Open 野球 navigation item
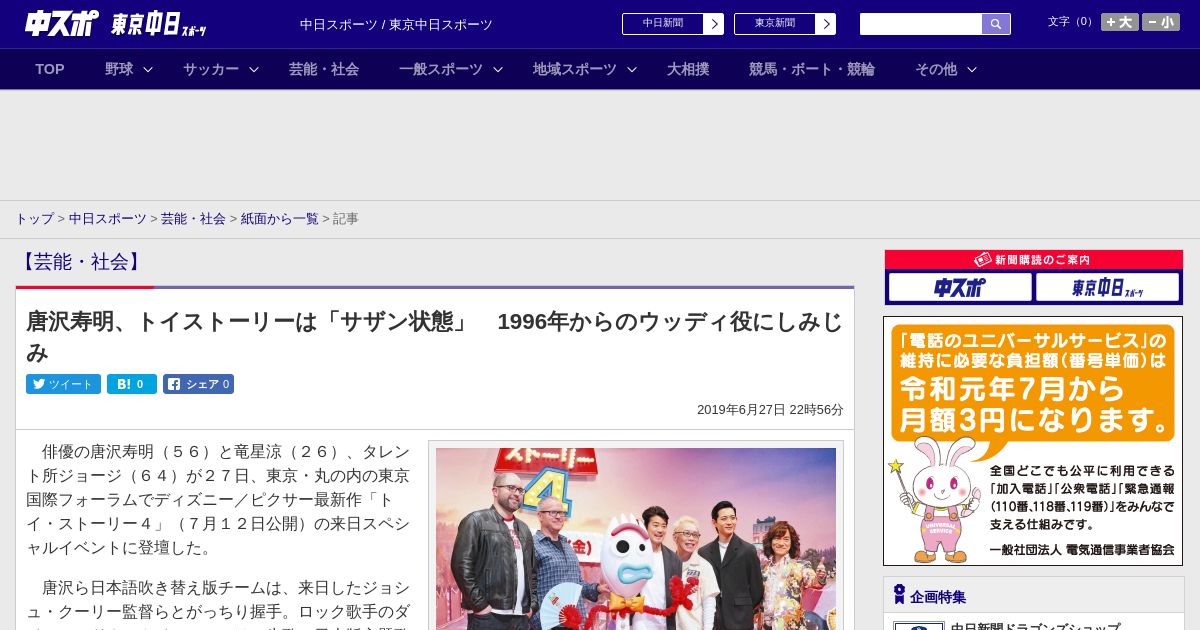Image resolution: width=1200 pixels, height=630 pixels. click(x=119, y=69)
